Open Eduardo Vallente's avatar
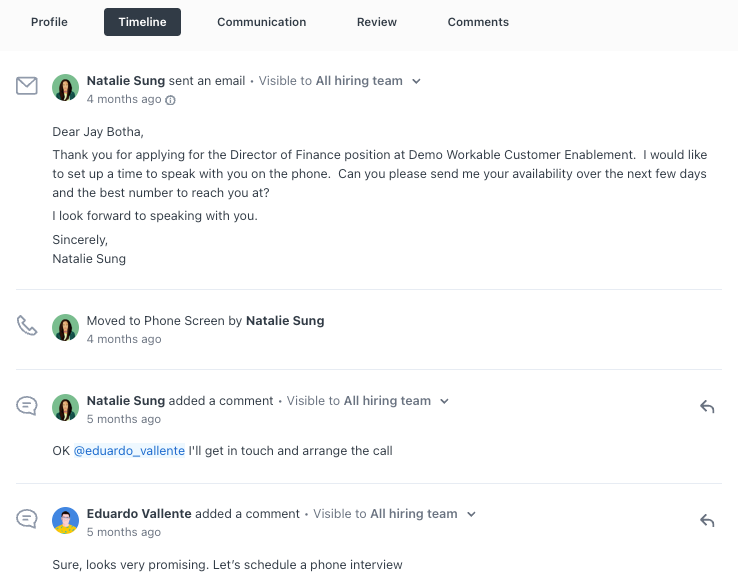 [x=65, y=520]
